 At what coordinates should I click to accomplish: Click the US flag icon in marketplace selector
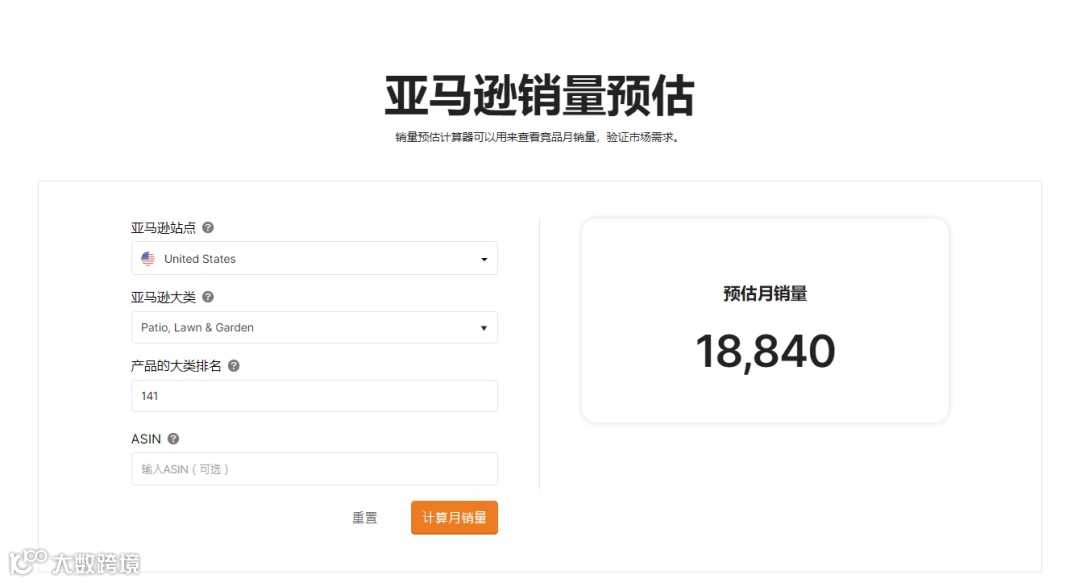pos(148,258)
